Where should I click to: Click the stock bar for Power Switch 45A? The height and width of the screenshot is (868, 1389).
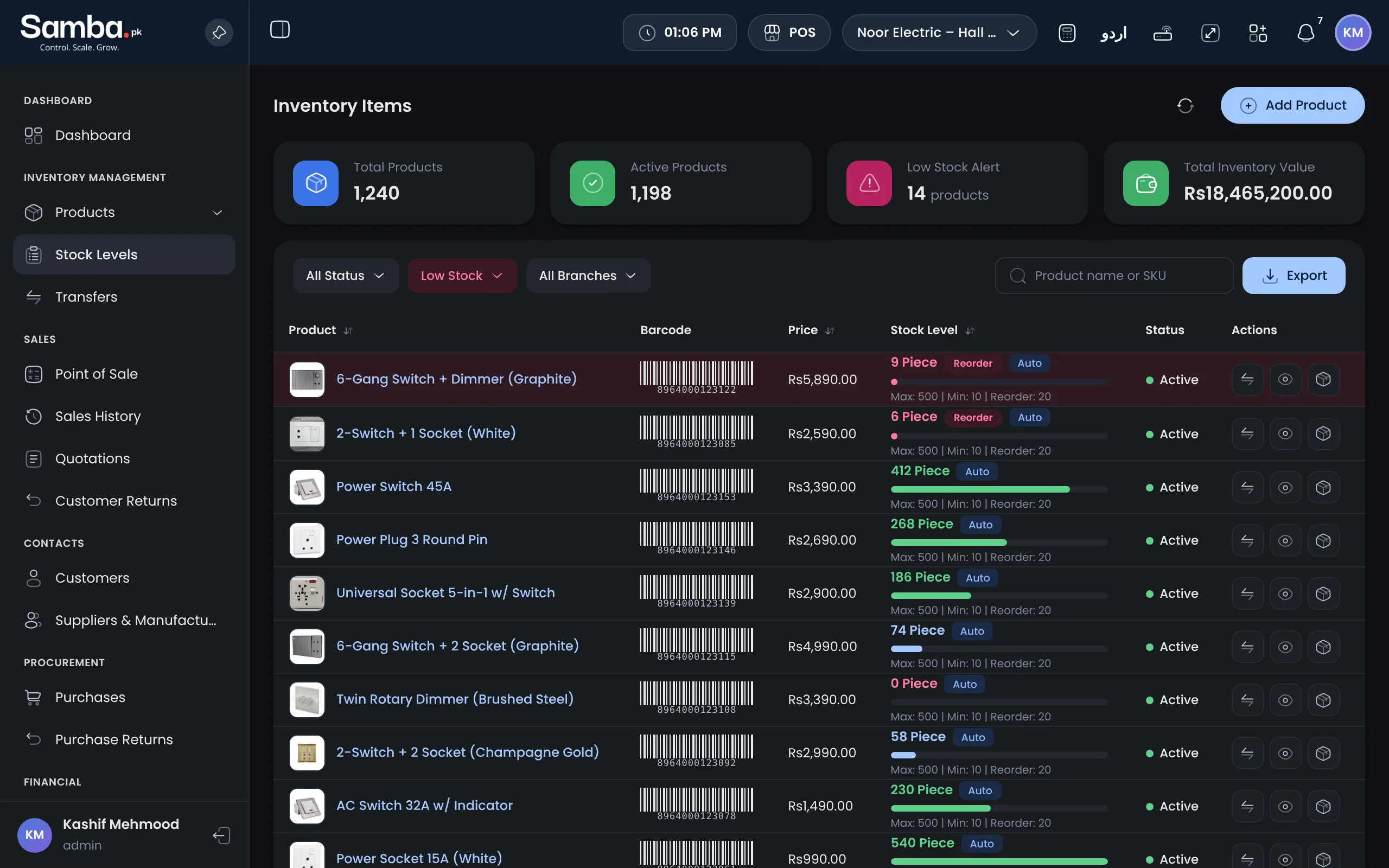click(998, 490)
